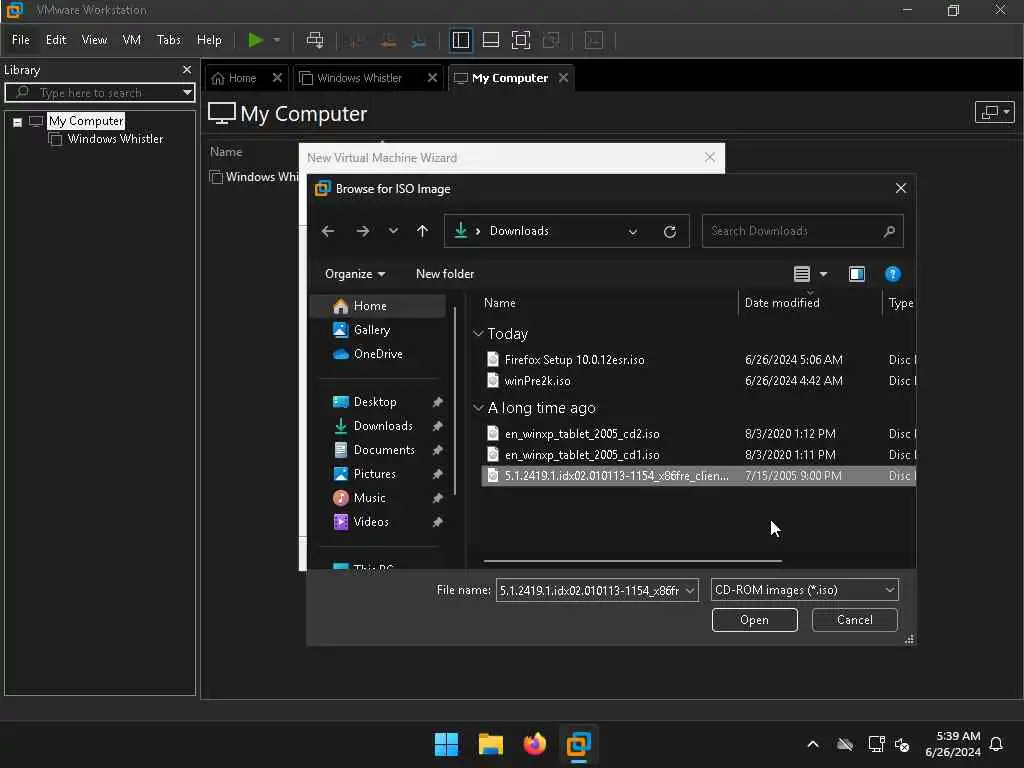Click the green Power On play button
Viewport: 1024px width, 768px height.
255,40
